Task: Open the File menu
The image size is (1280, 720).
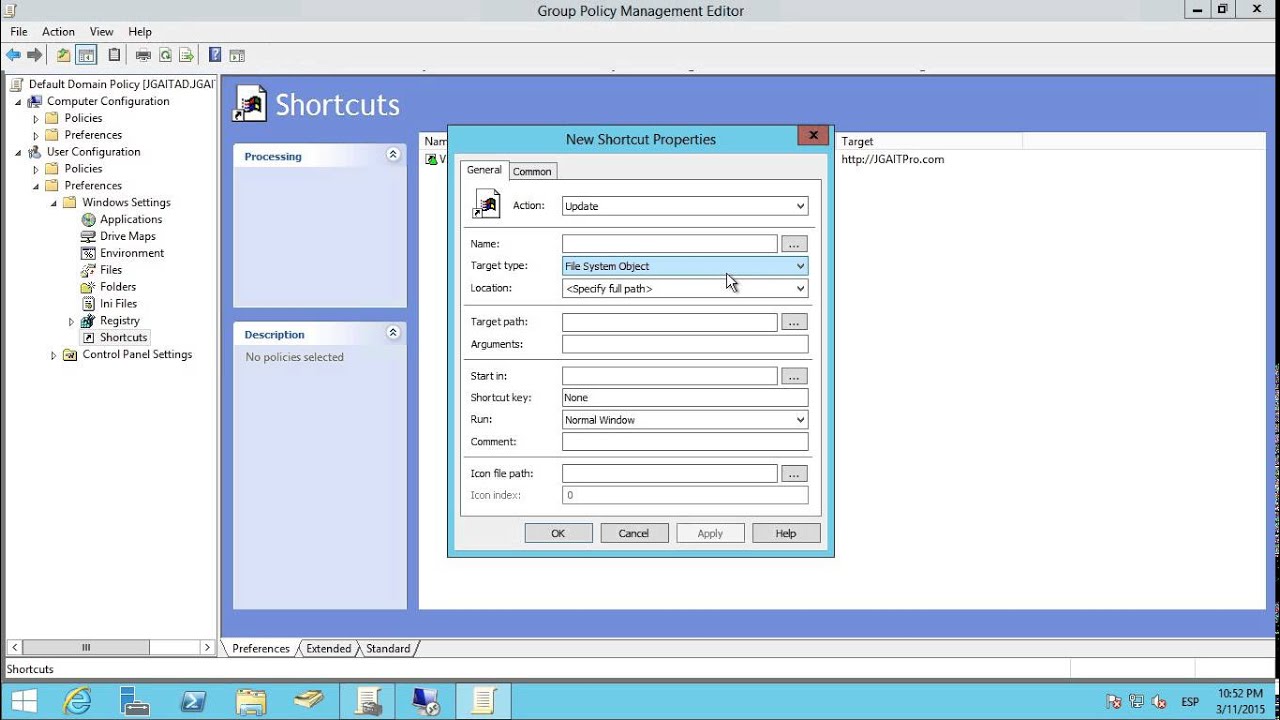Action: click(19, 32)
